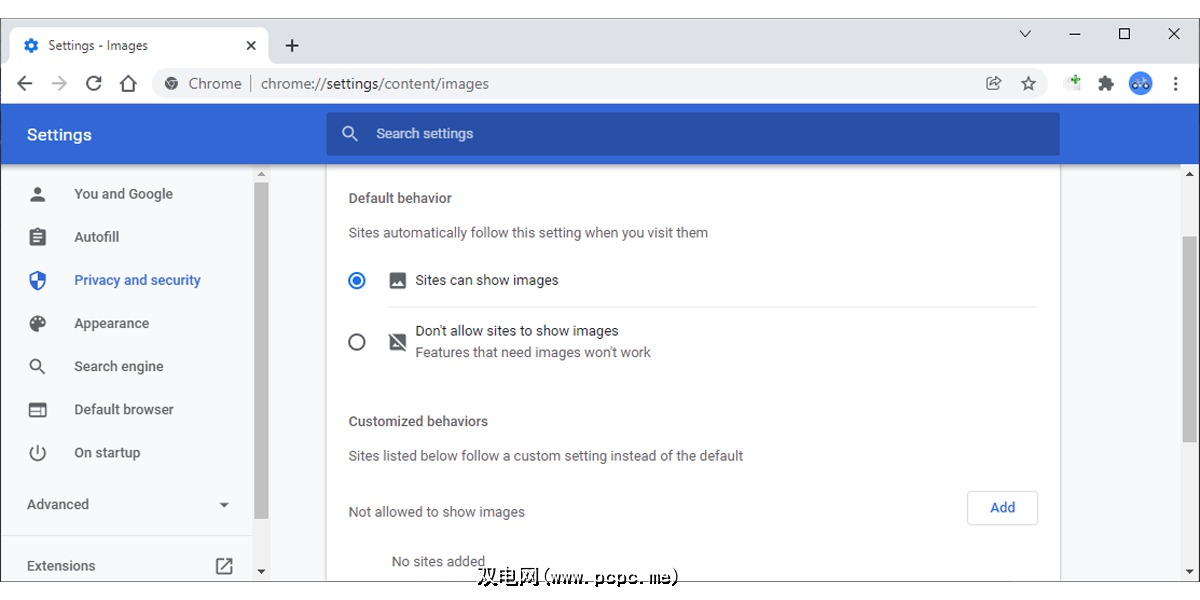1200x600 pixels.
Task: Select "Don't allow sites to show images"
Action: [357, 342]
